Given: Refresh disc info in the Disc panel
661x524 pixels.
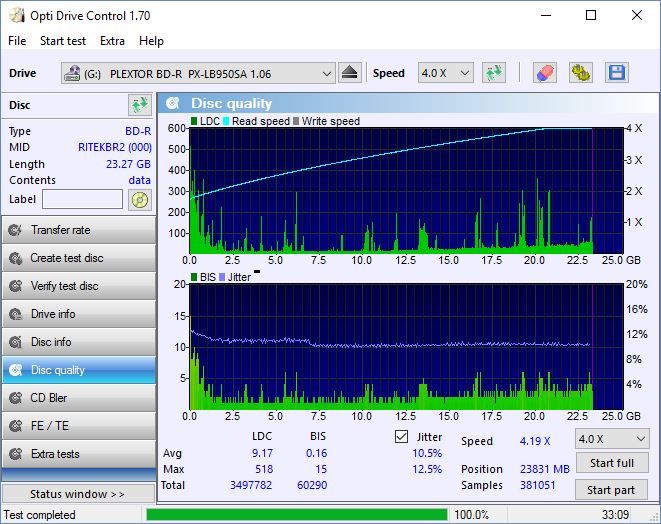Looking at the screenshot, I should click(140, 105).
